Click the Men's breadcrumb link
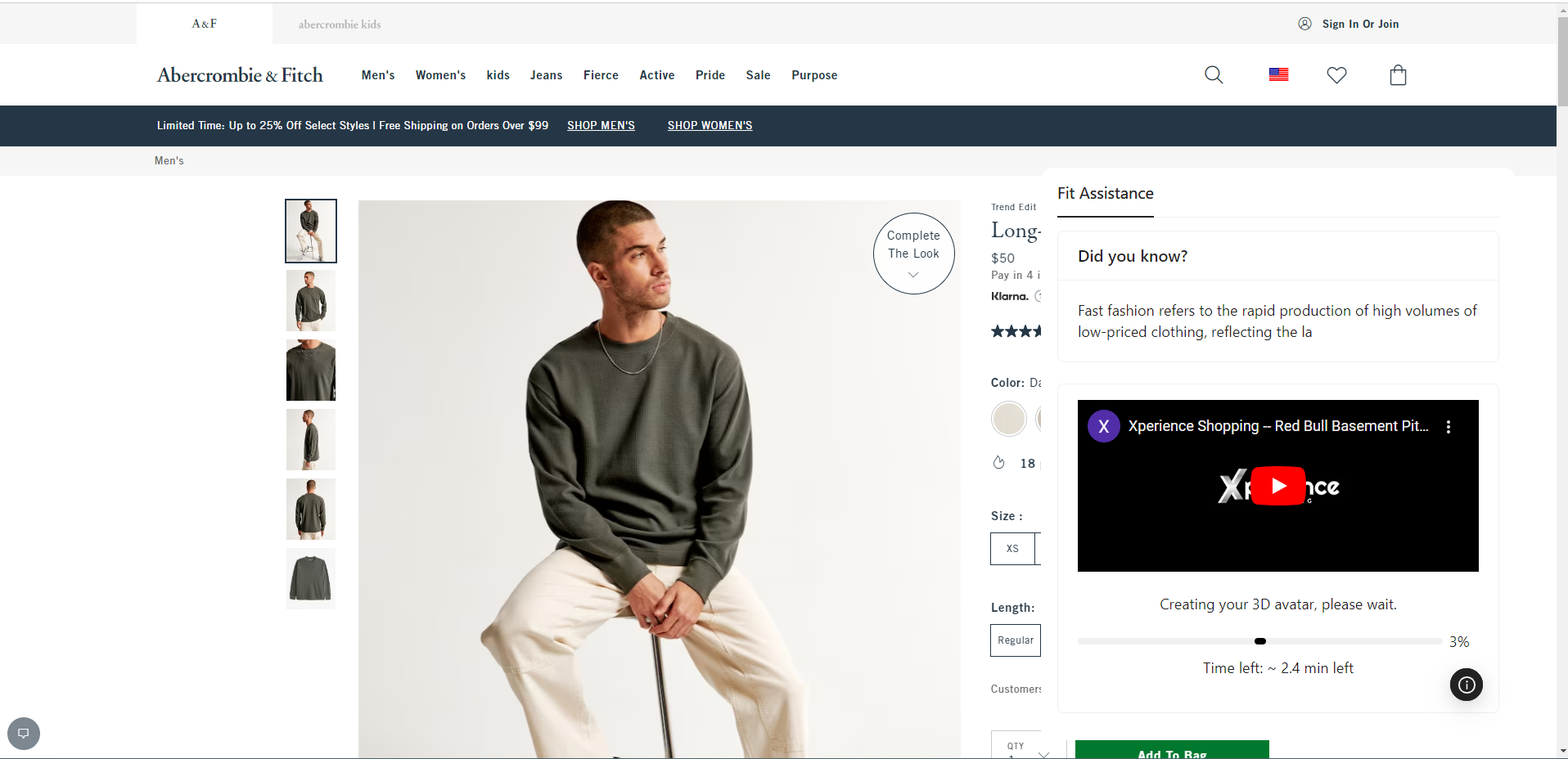 [x=169, y=160]
